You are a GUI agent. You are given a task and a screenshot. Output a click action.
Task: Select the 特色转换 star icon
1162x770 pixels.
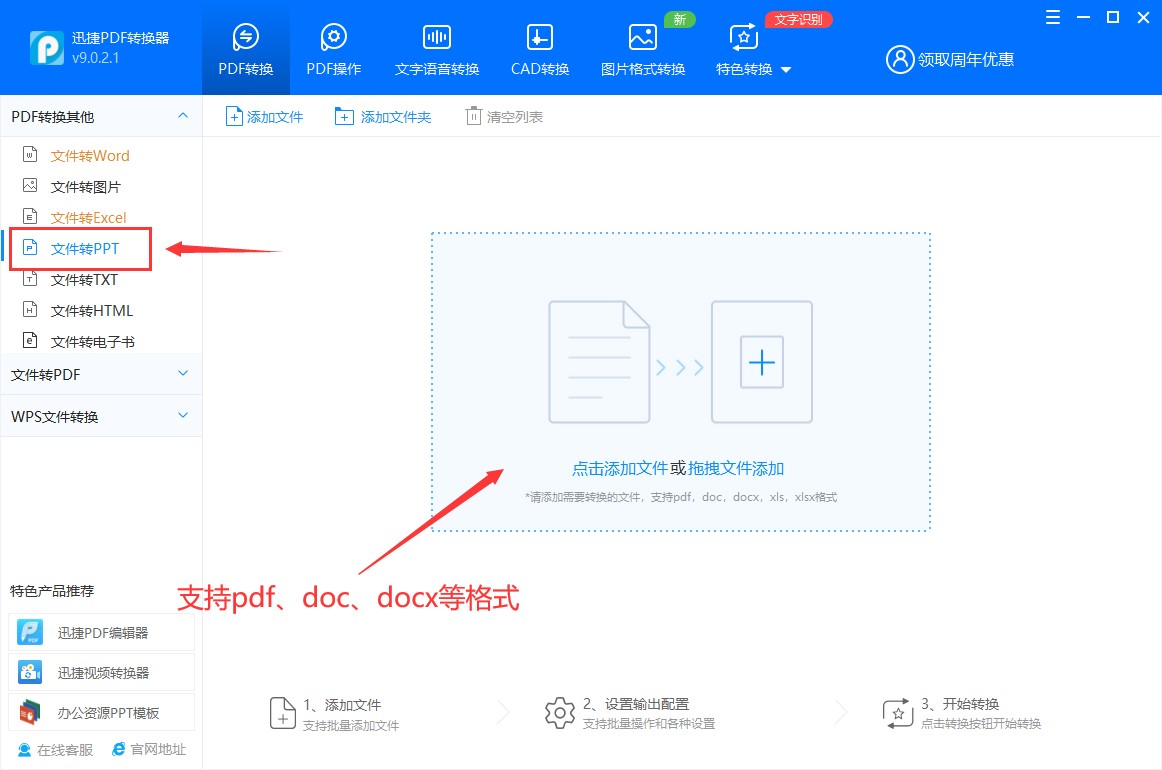pos(742,38)
